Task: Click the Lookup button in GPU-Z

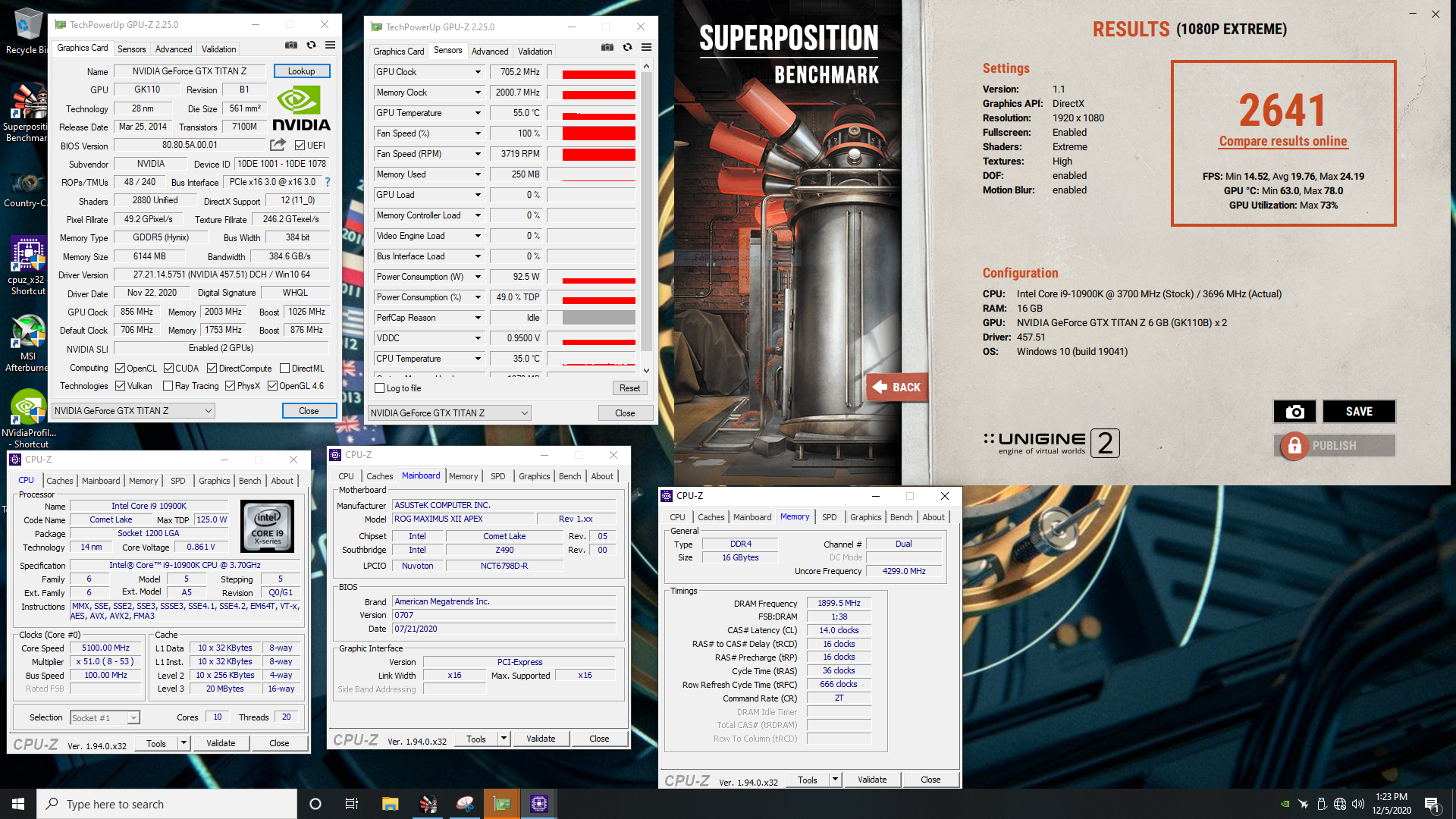Action: coord(301,71)
